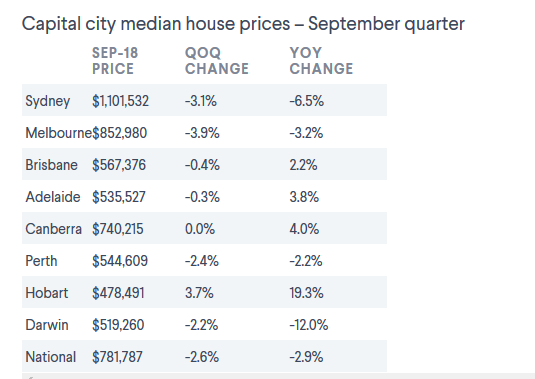Click National's $781,787 price cell
This screenshot has width=535, height=379.
(x=117, y=357)
